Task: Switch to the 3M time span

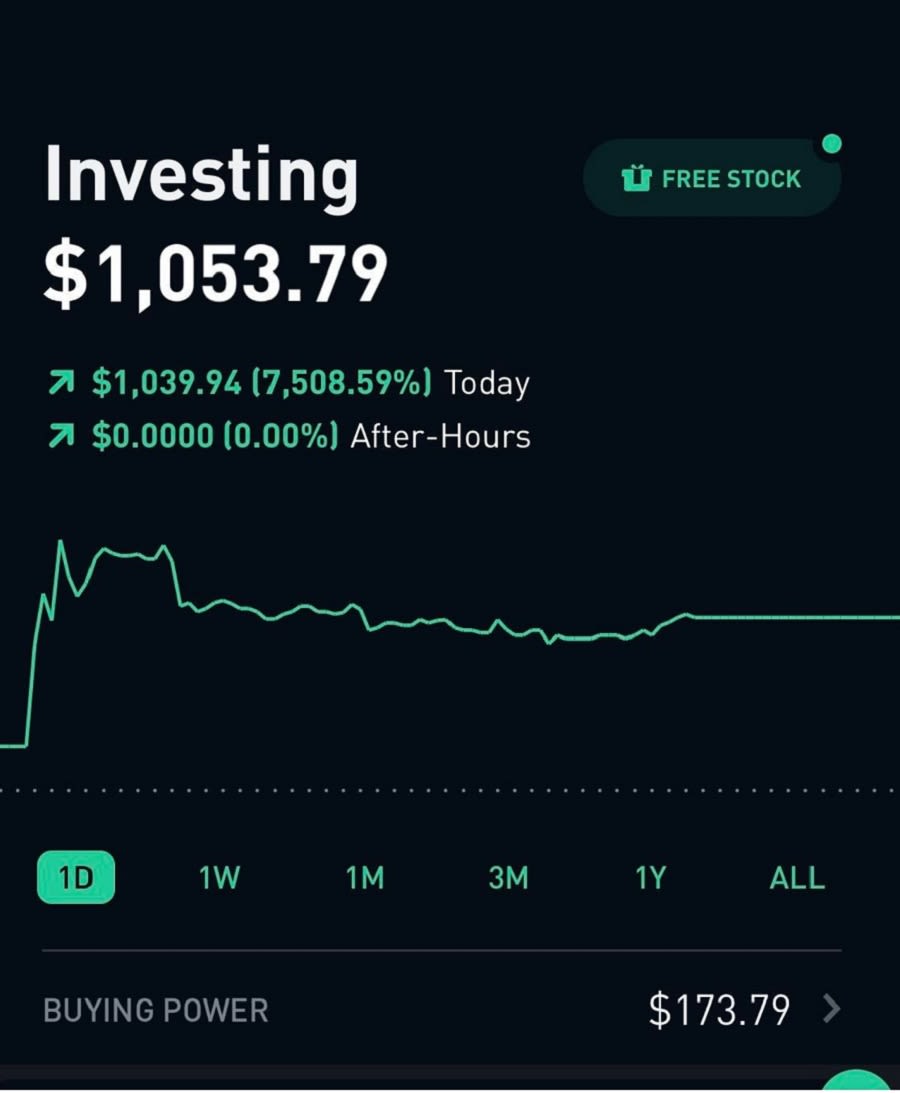Action: pyautogui.click(x=508, y=878)
